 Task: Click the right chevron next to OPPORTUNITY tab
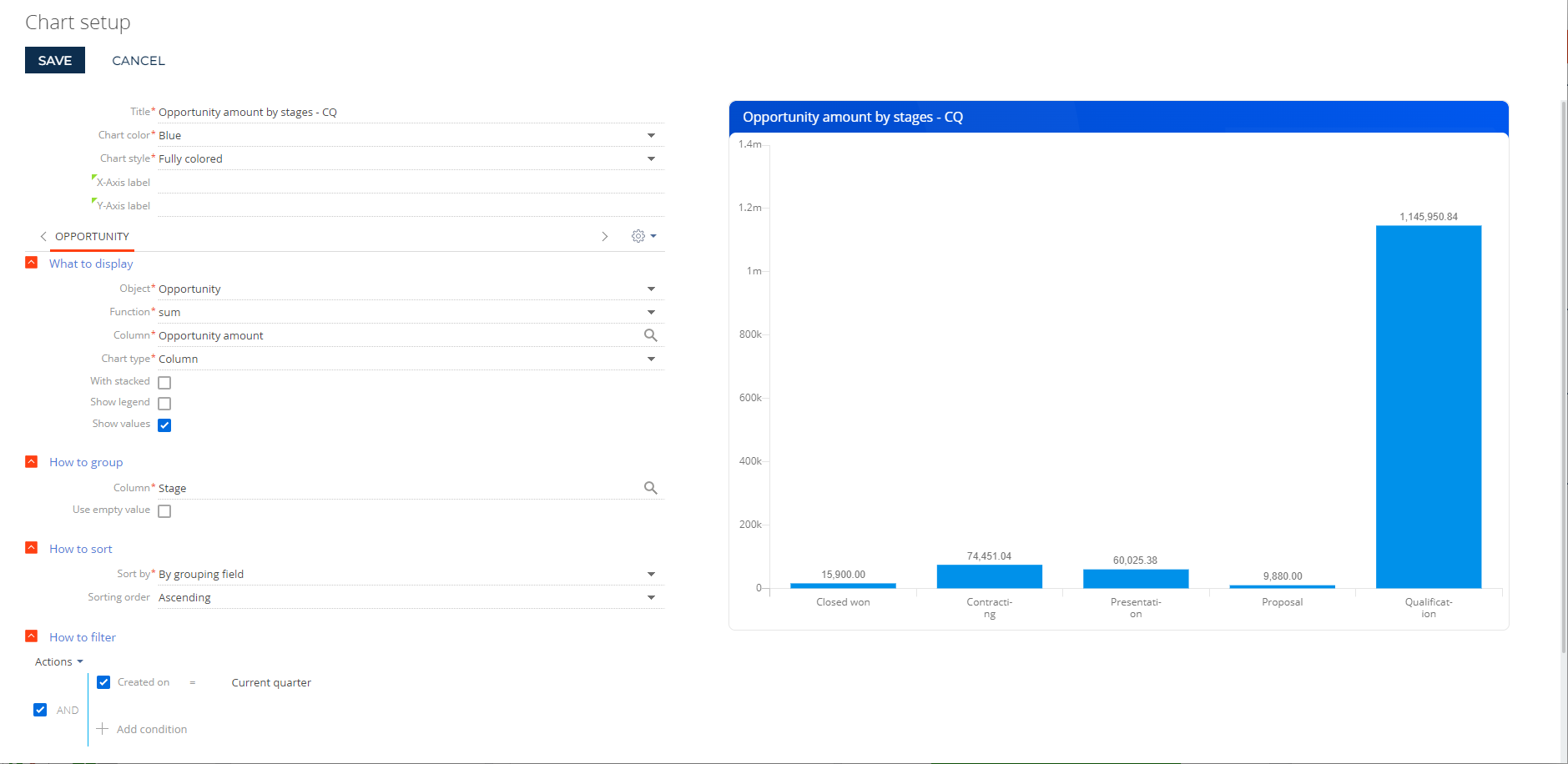click(605, 236)
